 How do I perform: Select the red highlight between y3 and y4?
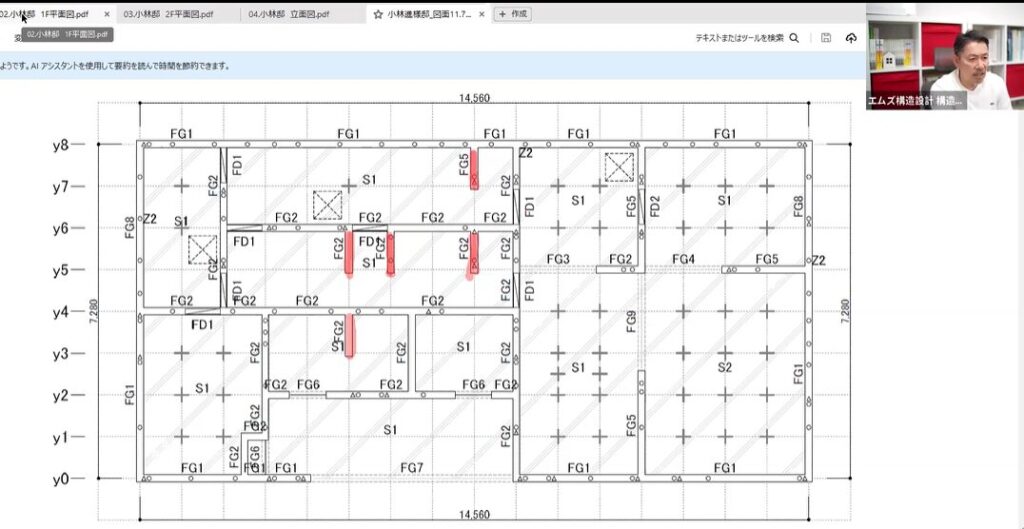click(x=349, y=335)
